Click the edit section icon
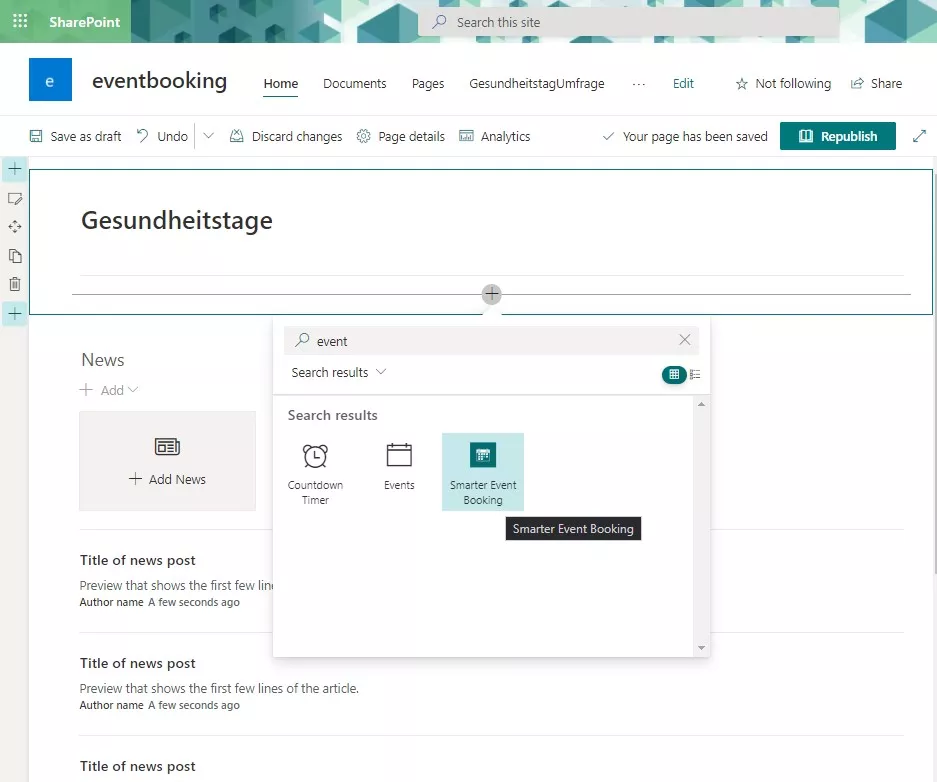This screenshot has width=937, height=782. 15,199
